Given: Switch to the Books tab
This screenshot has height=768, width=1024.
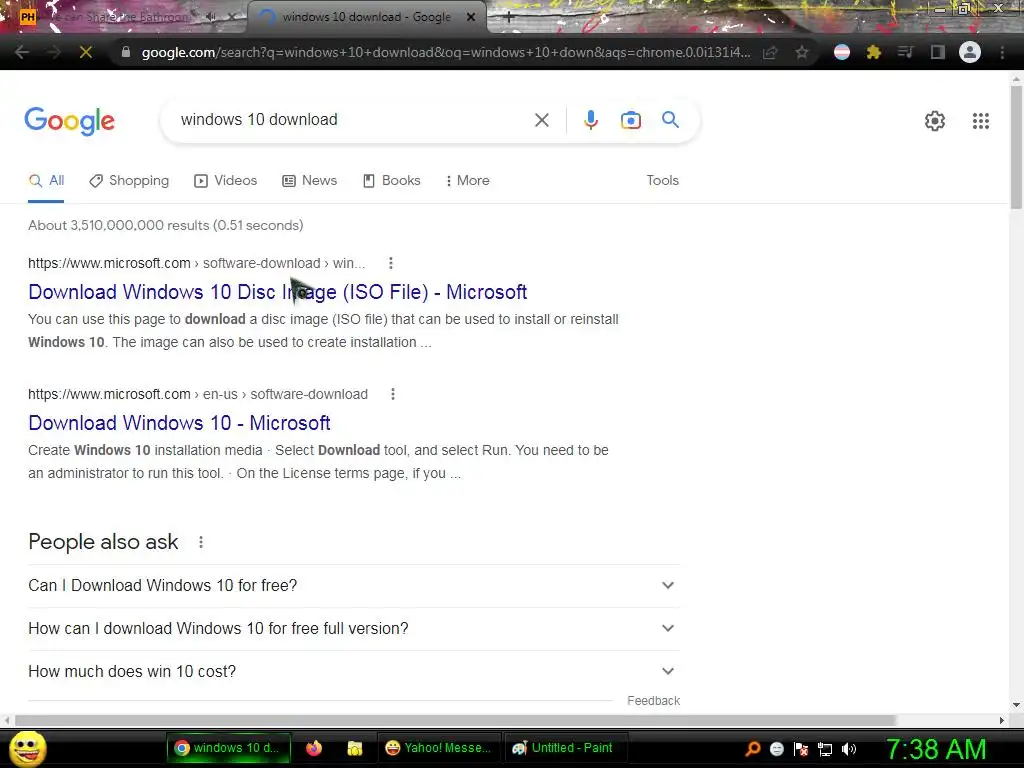Looking at the screenshot, I should point(391,181).
